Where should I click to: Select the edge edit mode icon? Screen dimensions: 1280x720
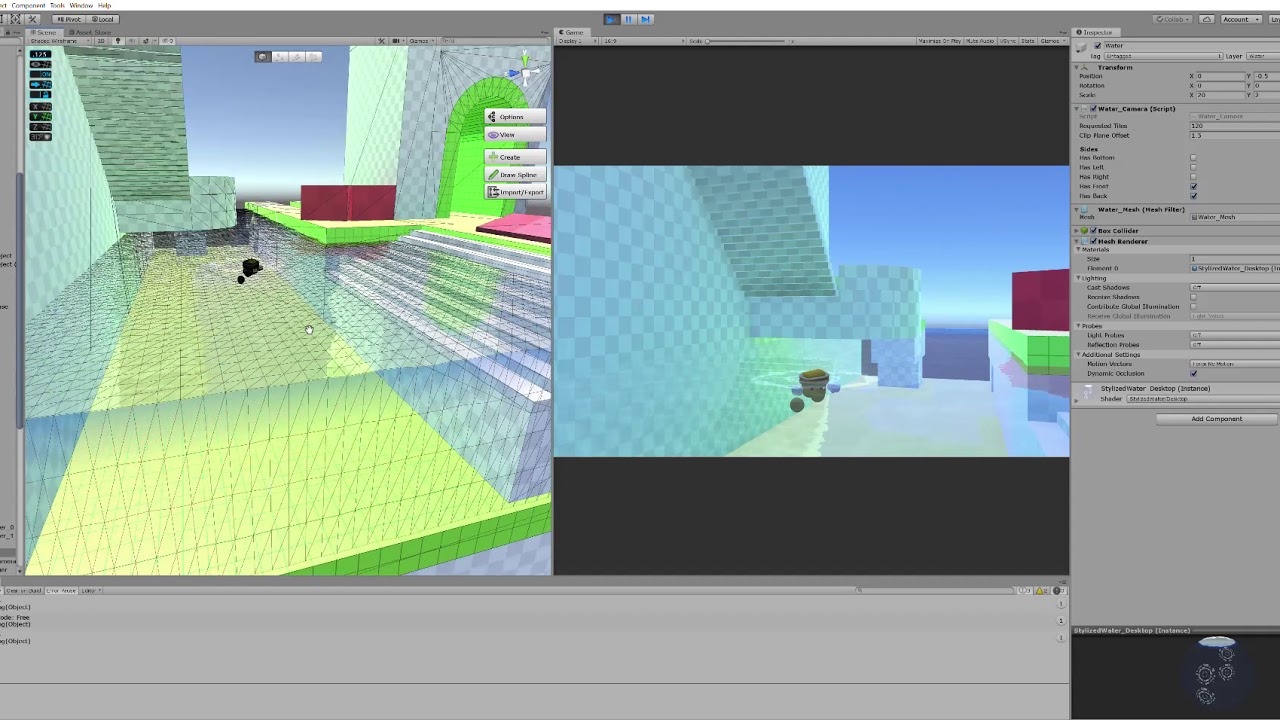click(297, 56)
